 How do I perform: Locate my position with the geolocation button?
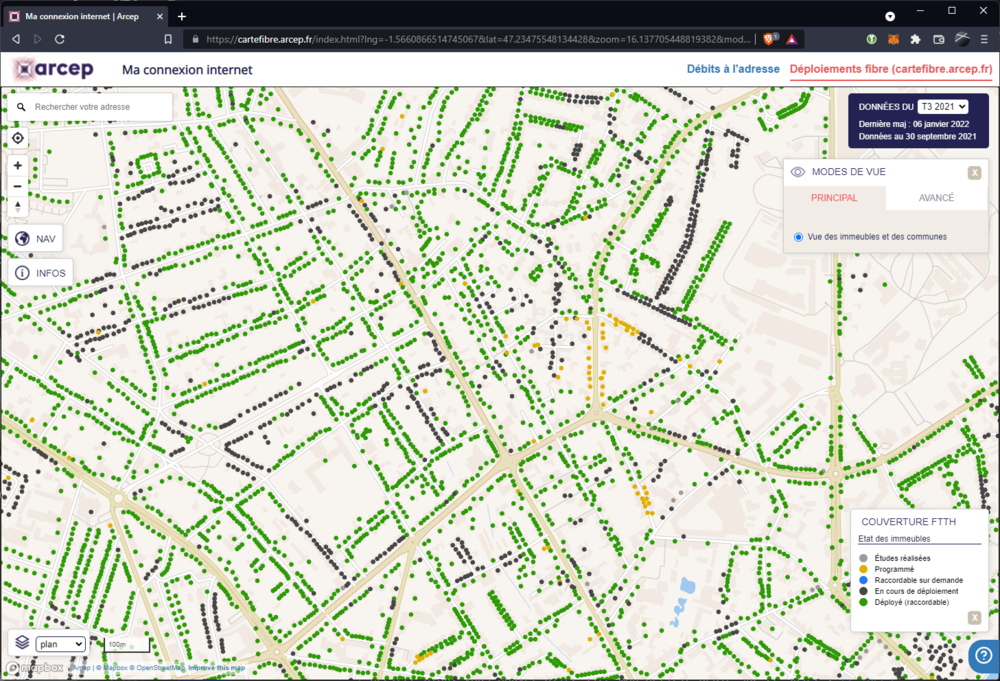(x=18, y=138)
